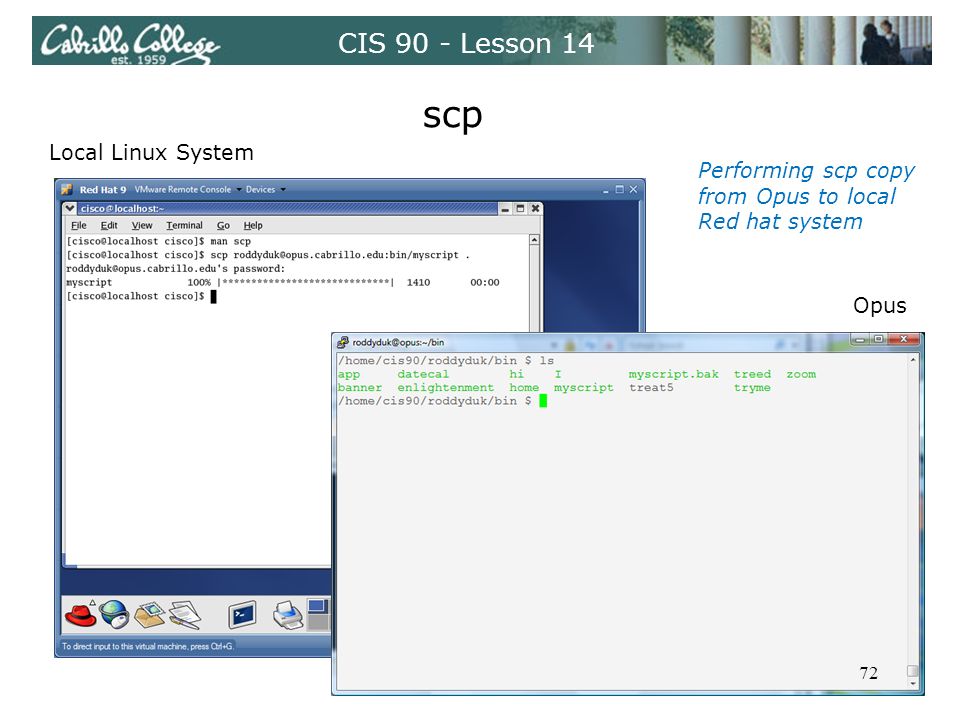Open the Red Hat main menu icon
Image resolution: width=960 pixels, height=720 pixels.
(80, 615)
